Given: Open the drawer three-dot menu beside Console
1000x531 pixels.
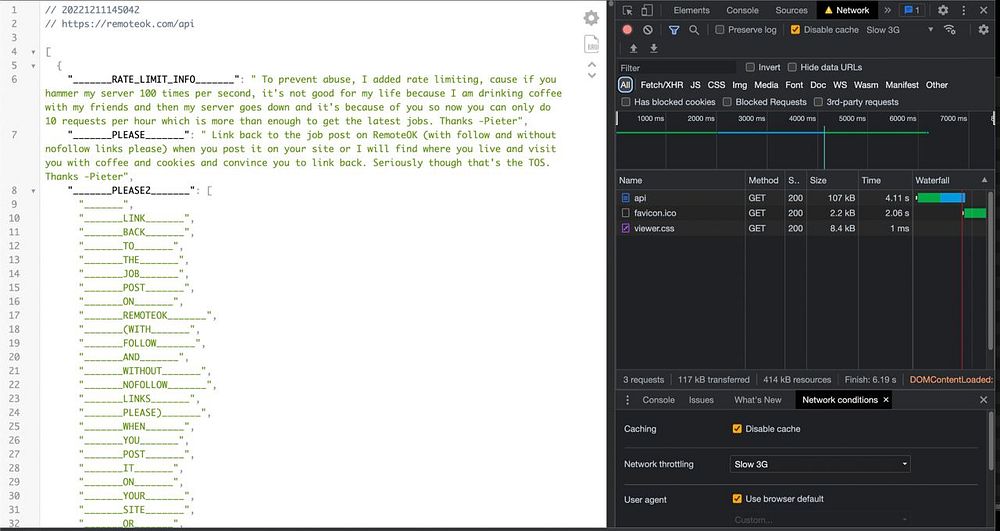Looking at the screenshot, I should pyautogui.click(x=628, y=400).
